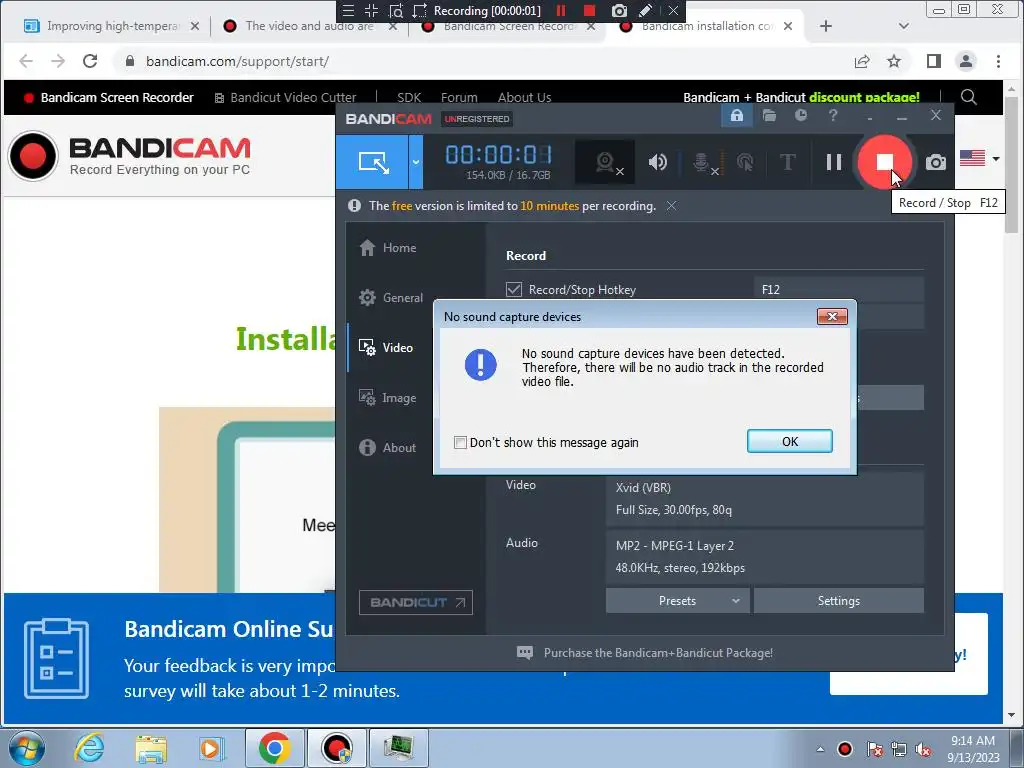Open Internet Explorer from taskbar
Viewport: 1024px width, 768px height.
coord(89,748)
